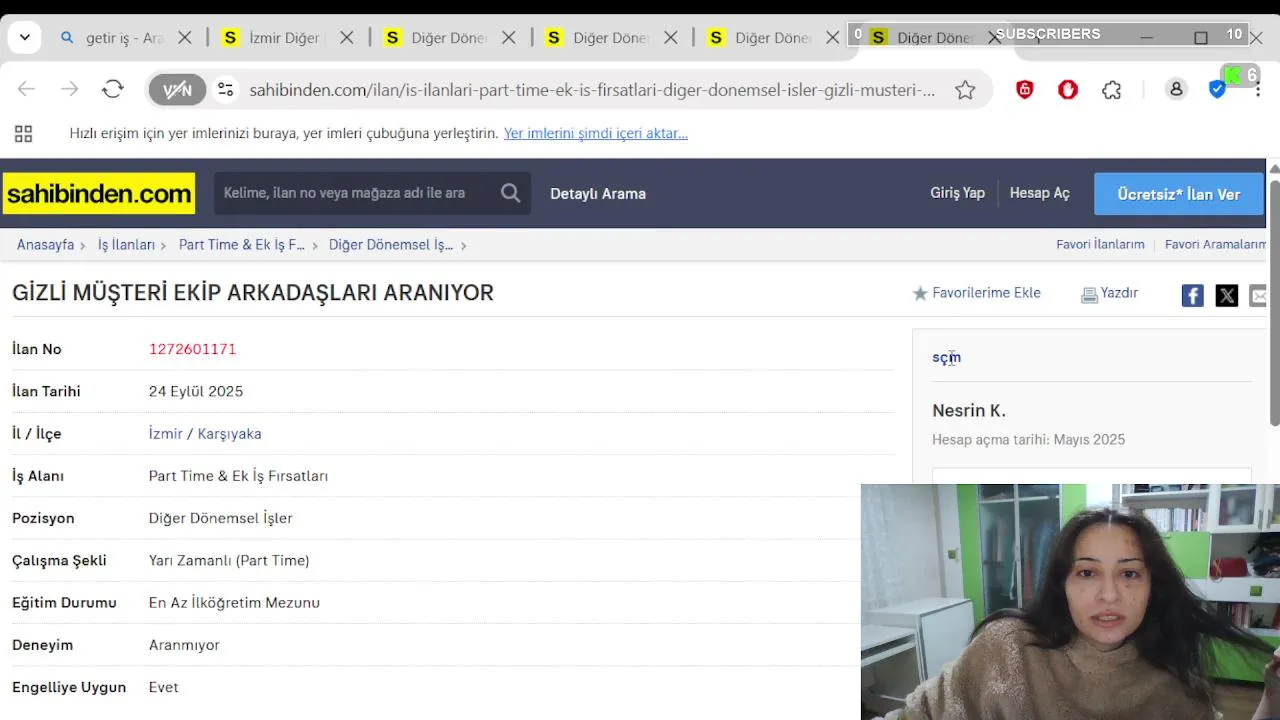Open 'Favori İlanlarım' link
This screenshot has height=720, width=1280.
pos(1100,244)
